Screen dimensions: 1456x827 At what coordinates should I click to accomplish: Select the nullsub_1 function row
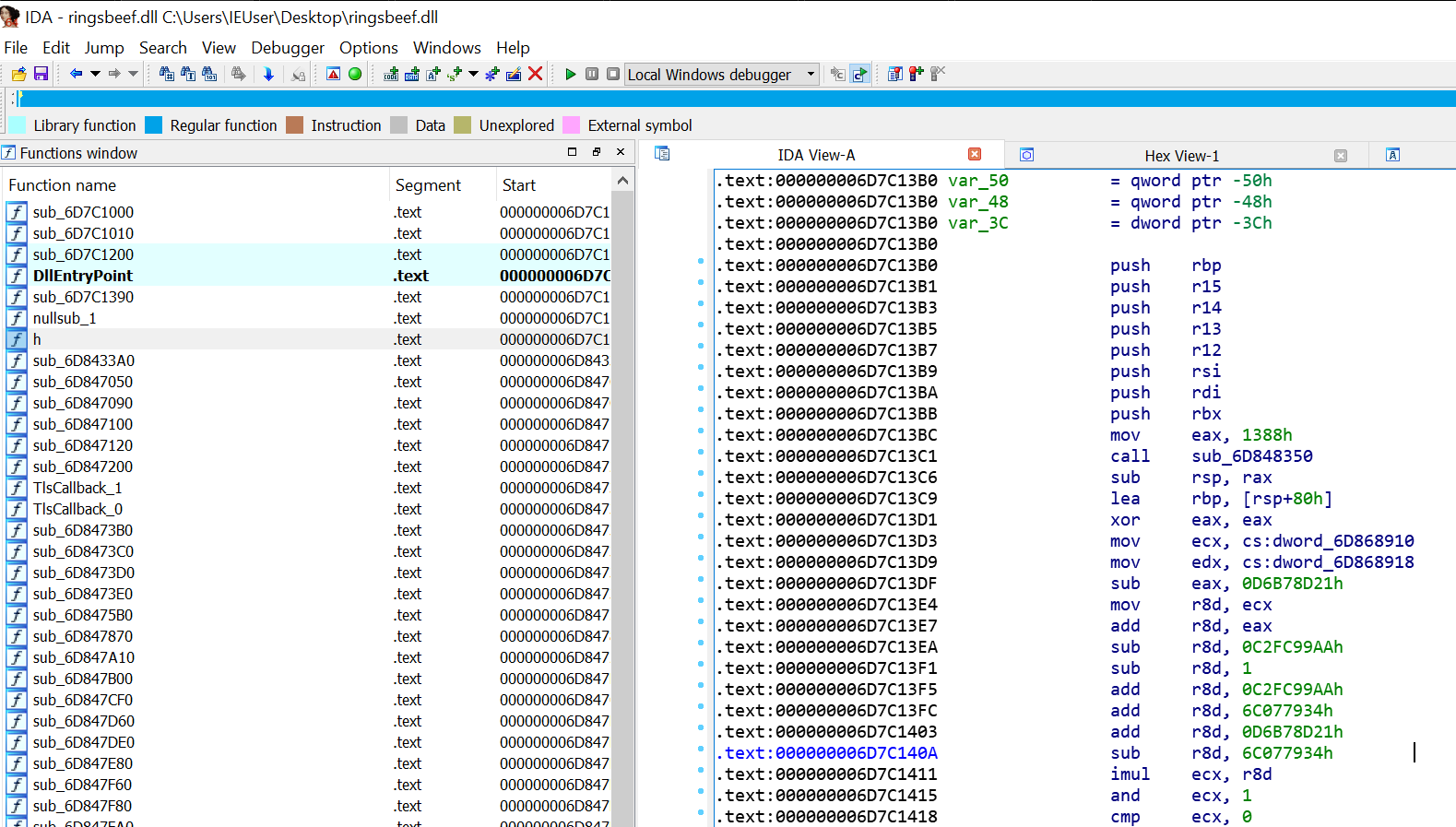[306, 318]
